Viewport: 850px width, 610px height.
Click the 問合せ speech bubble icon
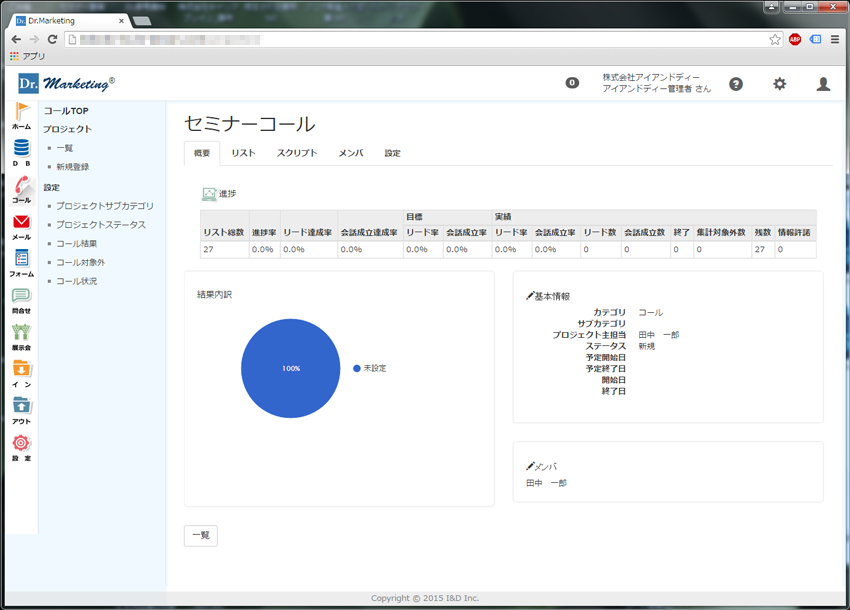pyautogui.click(x=21, y=297)
